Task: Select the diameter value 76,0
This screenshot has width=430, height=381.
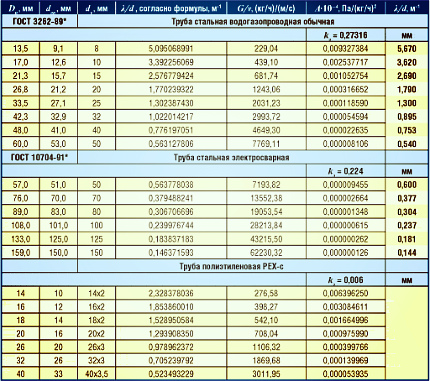Action: [x=20, y=198]
